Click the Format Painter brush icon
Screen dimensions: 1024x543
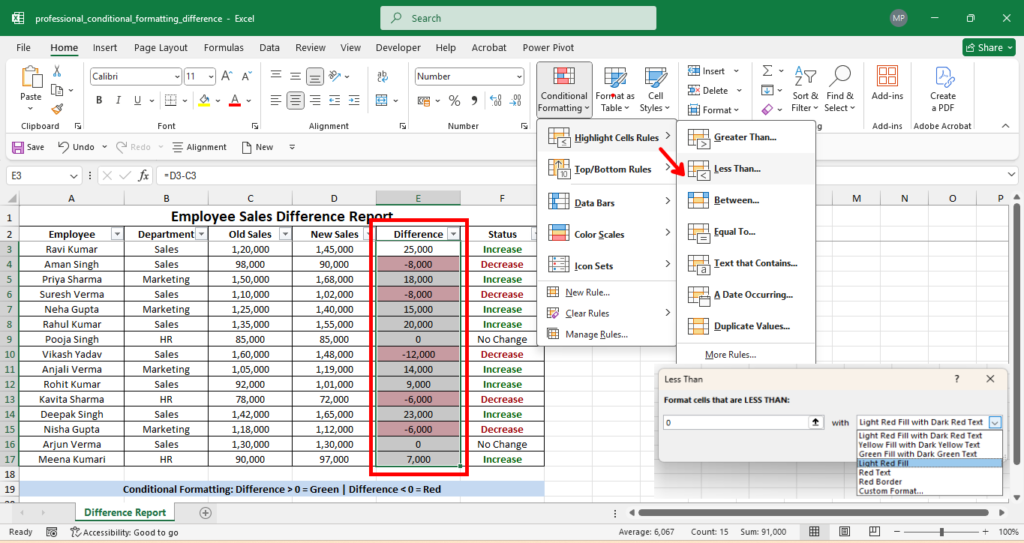click(57, 108)
